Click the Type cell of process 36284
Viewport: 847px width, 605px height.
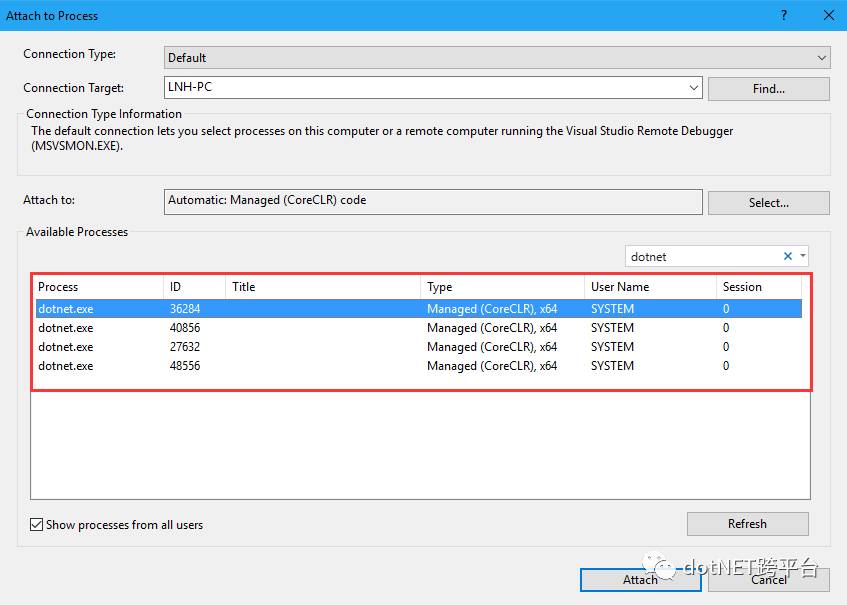click(492, 309)
